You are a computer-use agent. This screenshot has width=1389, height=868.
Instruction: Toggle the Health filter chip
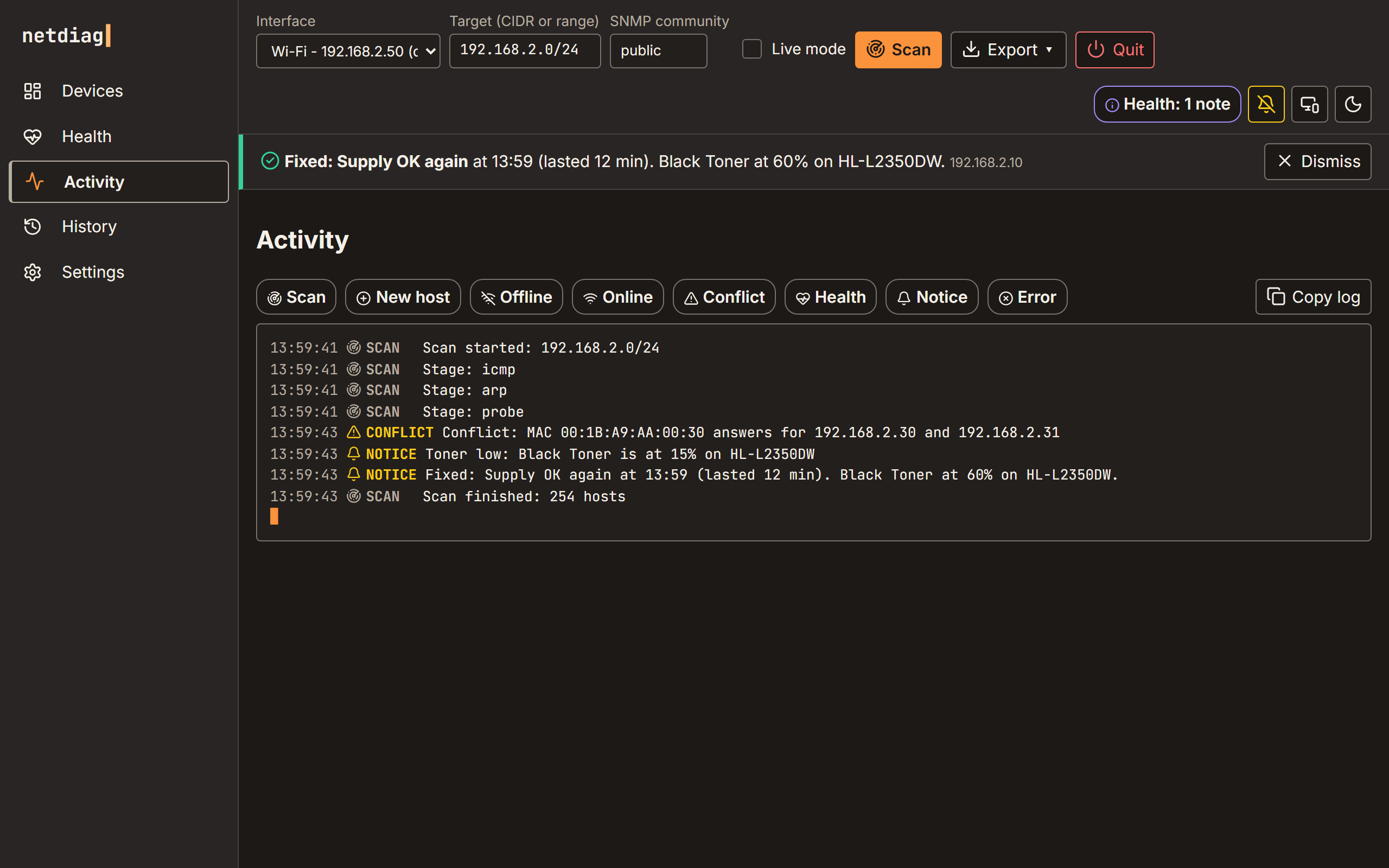pyautogui.click(x=830, y=297)
